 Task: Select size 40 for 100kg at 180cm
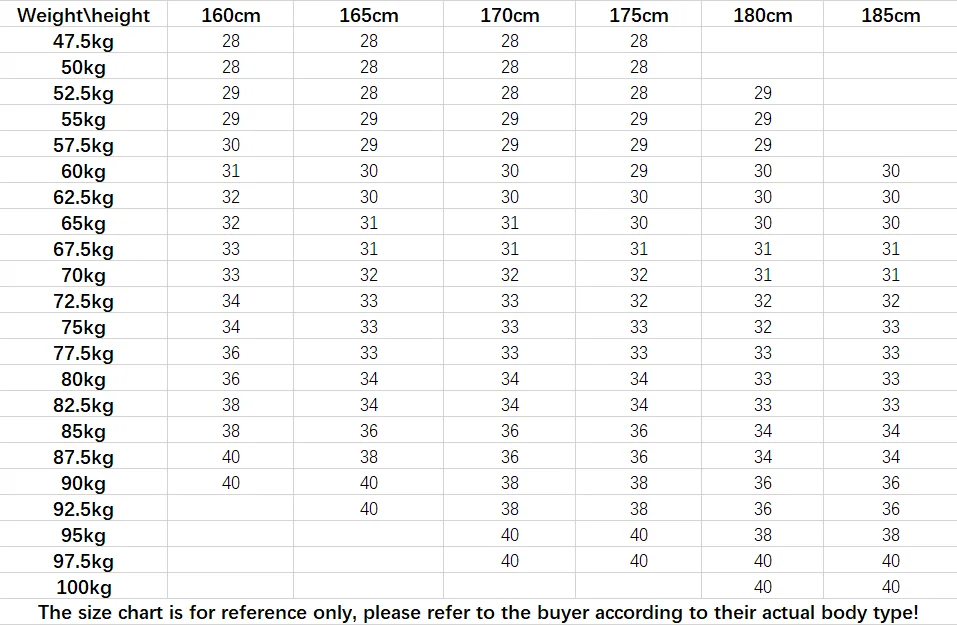pyautogui.click(x=763, y=587)
